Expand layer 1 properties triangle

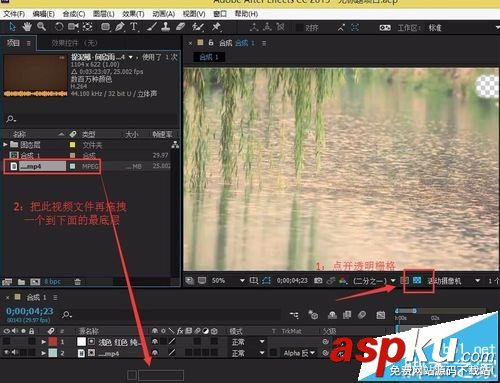[44, 342]
